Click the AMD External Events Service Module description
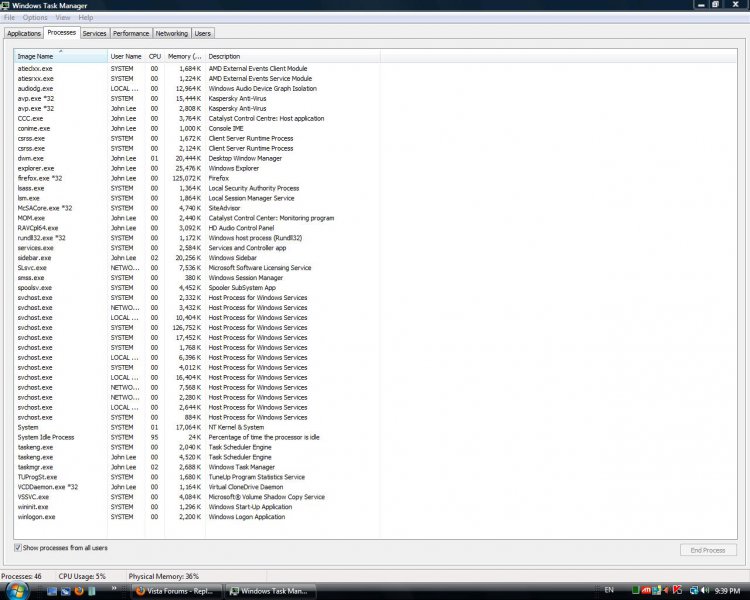 click(260, 78)
